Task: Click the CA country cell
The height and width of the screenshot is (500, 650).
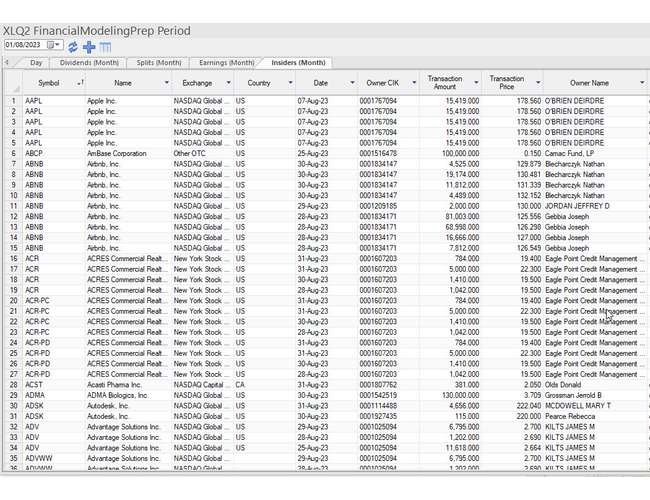Action: (x=264, y=385)
